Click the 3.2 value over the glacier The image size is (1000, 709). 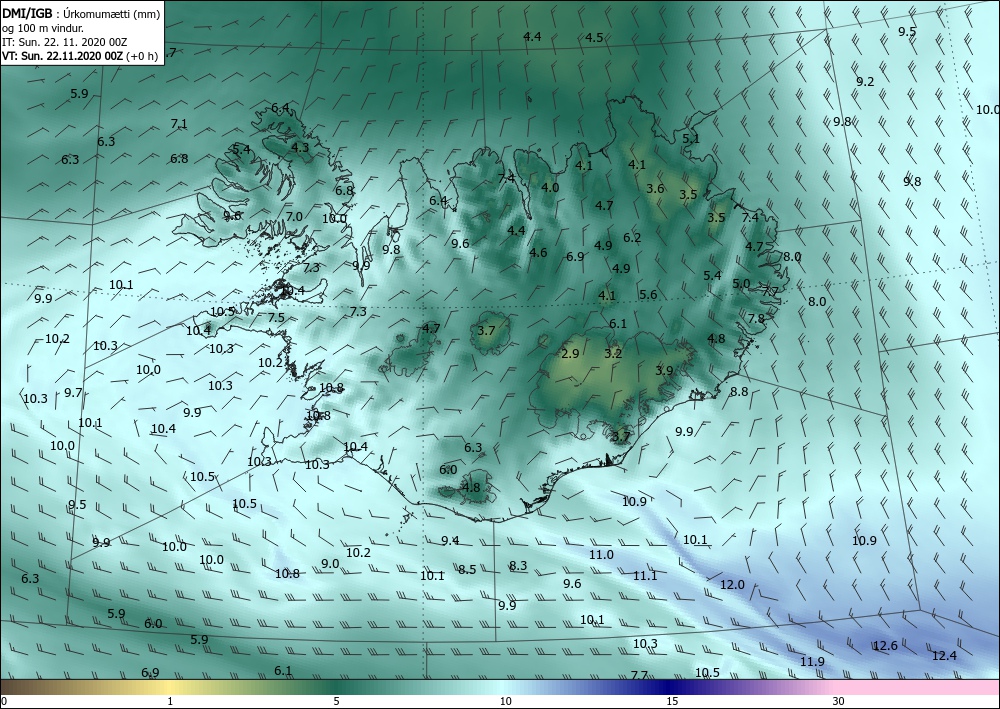click(613, 353)
